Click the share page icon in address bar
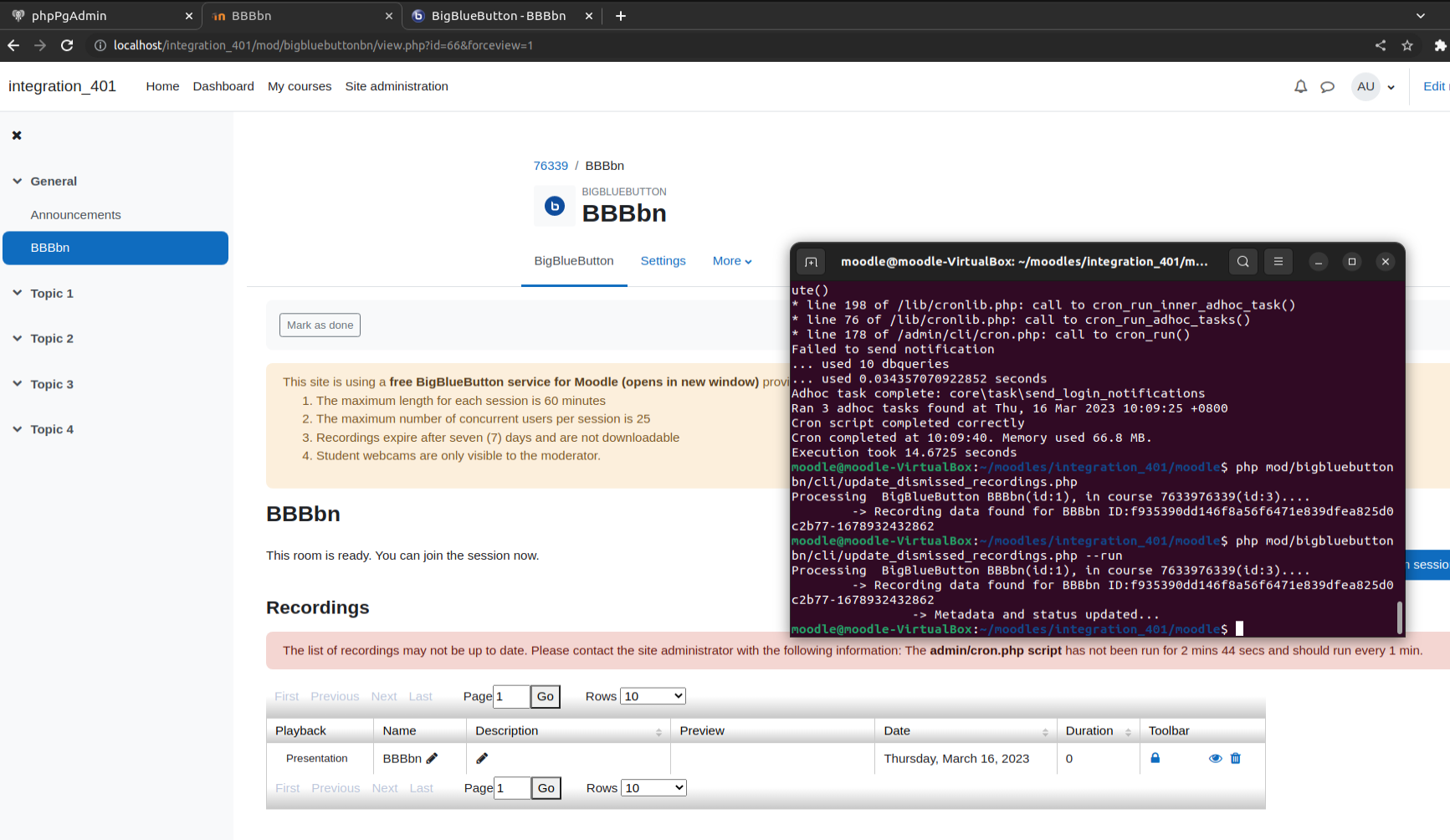 point(1381,45)
